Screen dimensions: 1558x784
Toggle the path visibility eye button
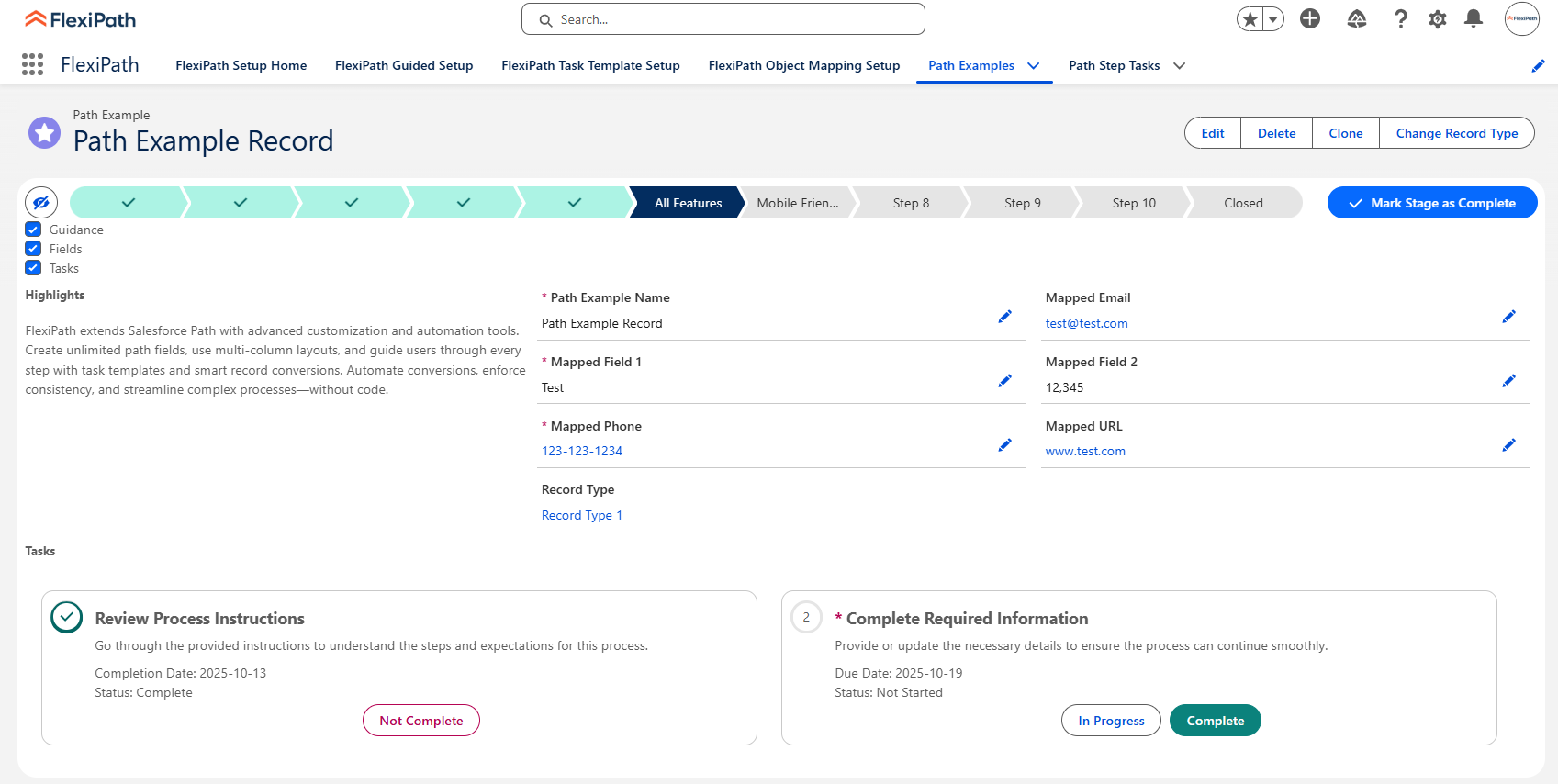point(41,203)
